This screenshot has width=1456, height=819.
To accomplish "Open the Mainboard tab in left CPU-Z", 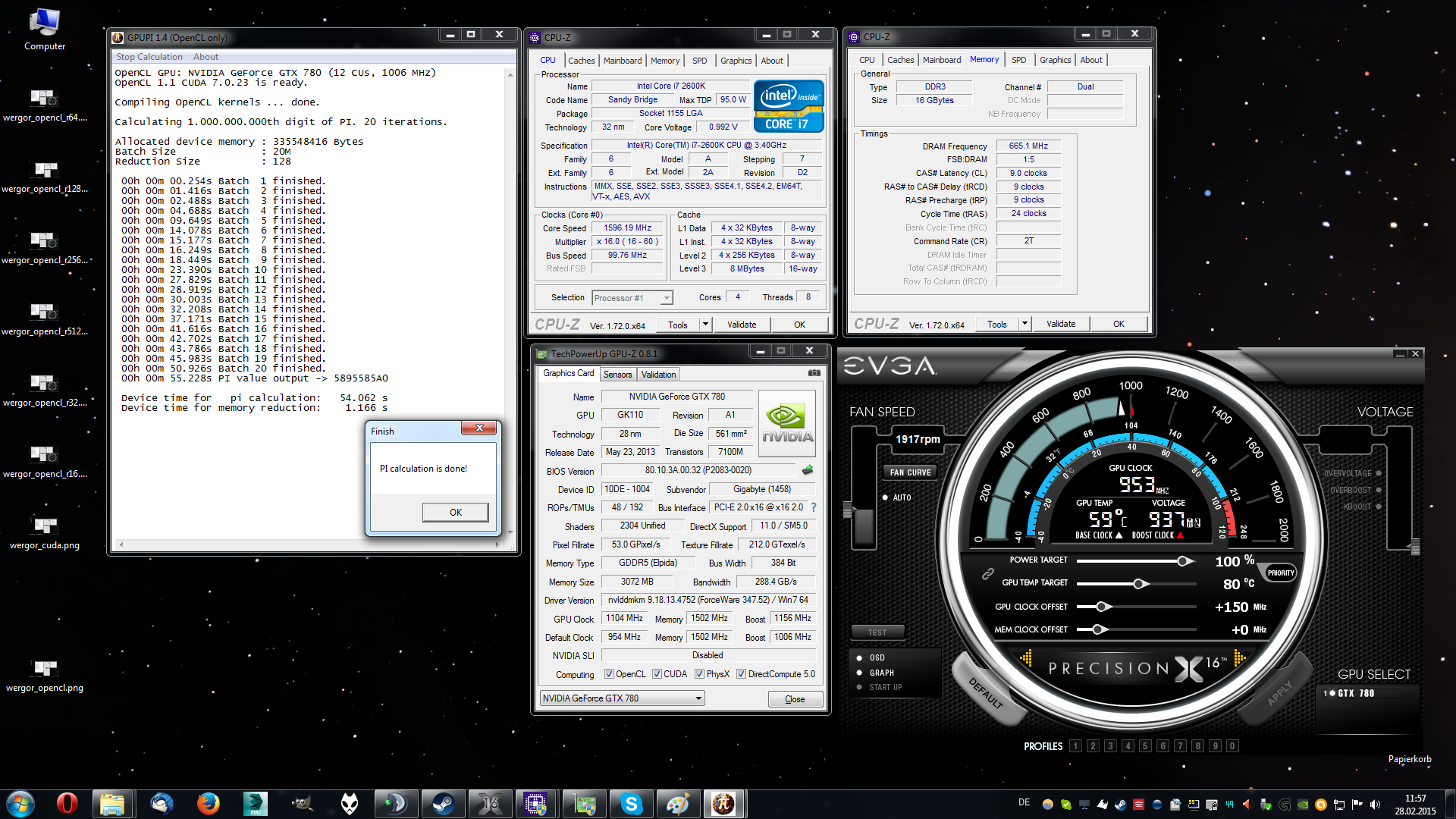I will click(623, 61).
